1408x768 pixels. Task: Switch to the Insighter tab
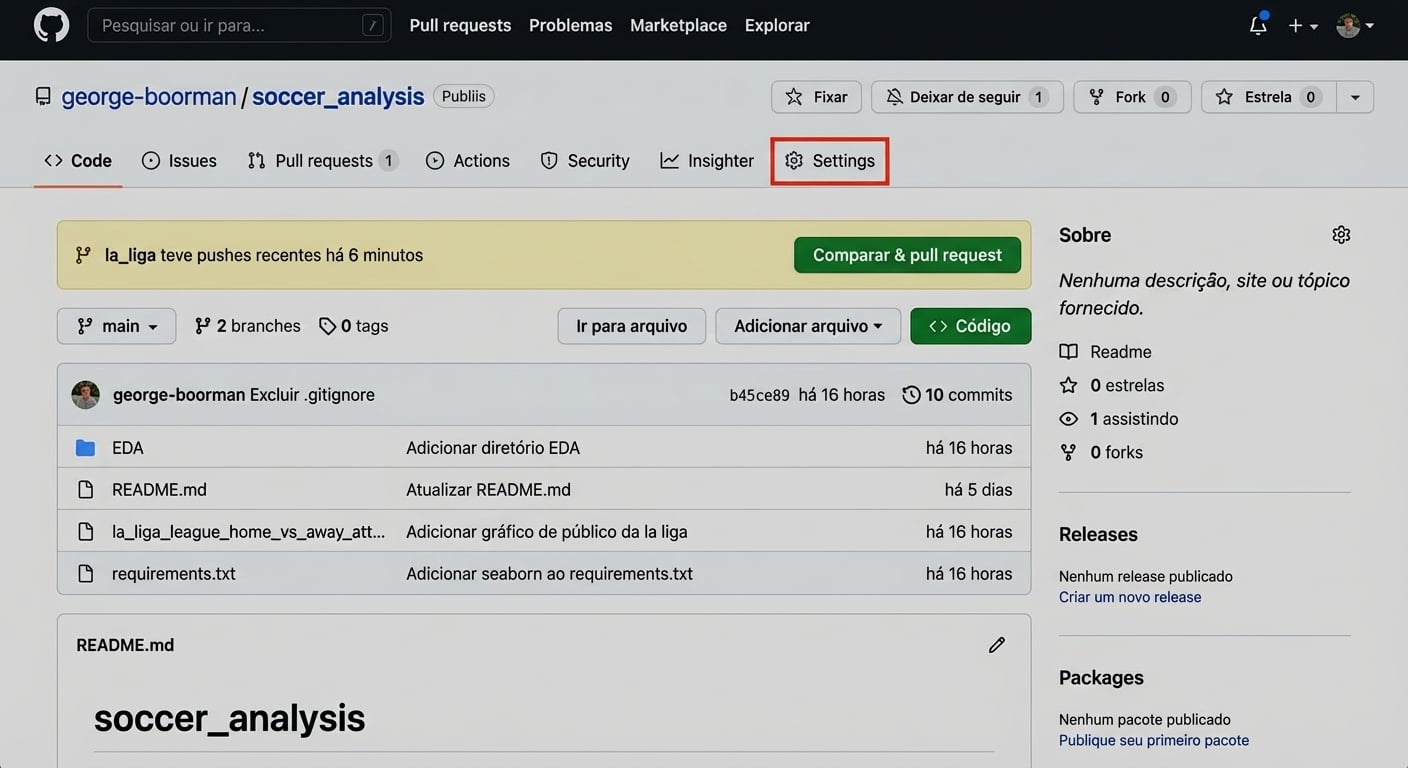coord(707,161)
